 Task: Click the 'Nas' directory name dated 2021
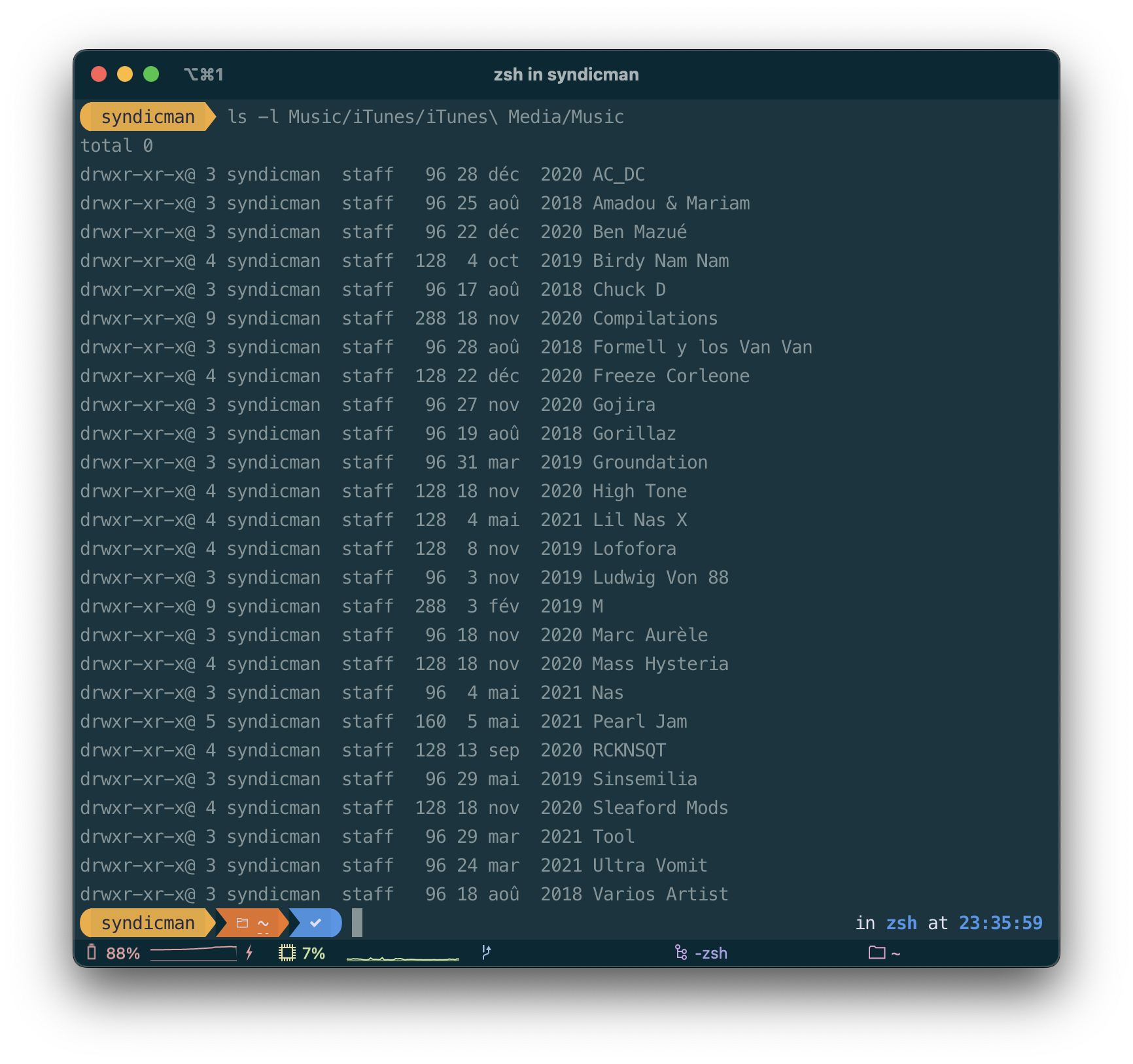[x=608, y=692]
